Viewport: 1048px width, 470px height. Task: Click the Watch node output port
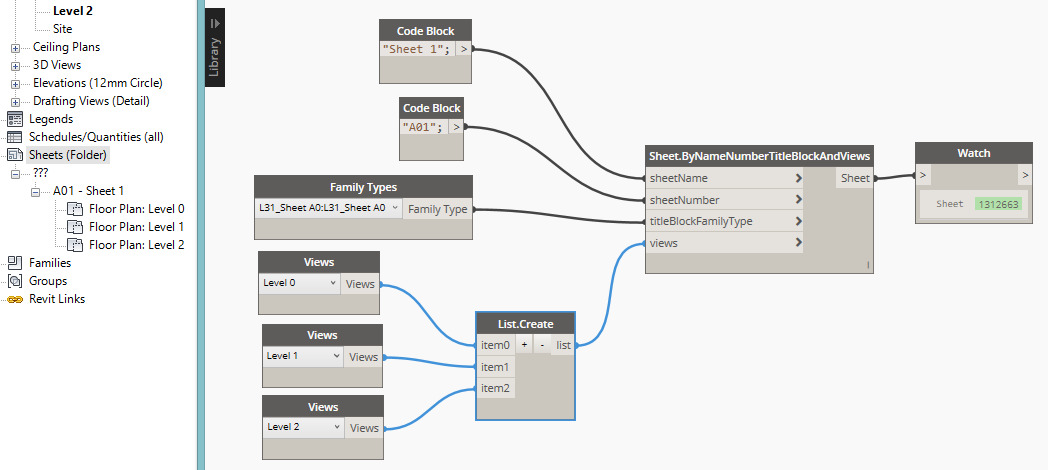[1025, 175]
